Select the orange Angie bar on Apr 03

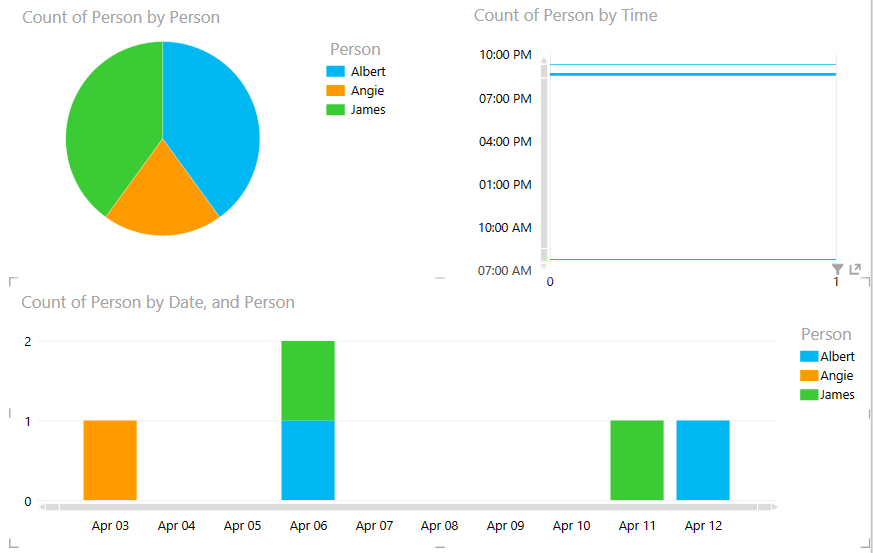click(110, 460)
